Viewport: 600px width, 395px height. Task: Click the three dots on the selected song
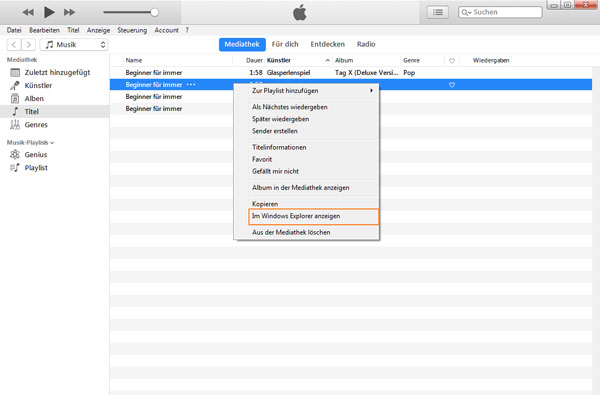191,85
